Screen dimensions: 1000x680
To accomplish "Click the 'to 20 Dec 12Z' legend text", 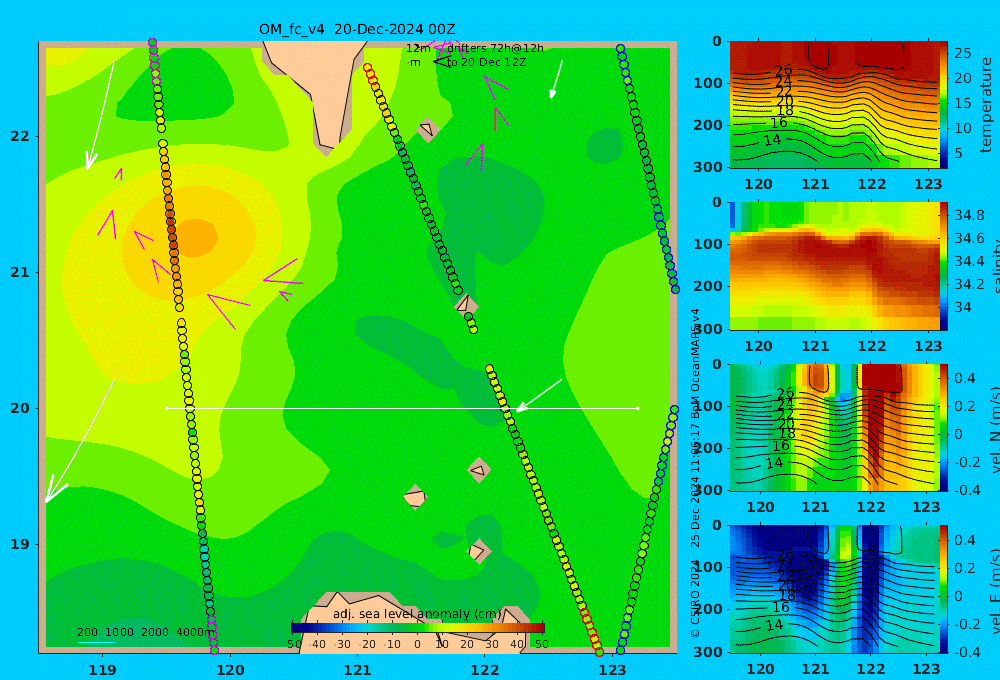I will click(487, 63).
